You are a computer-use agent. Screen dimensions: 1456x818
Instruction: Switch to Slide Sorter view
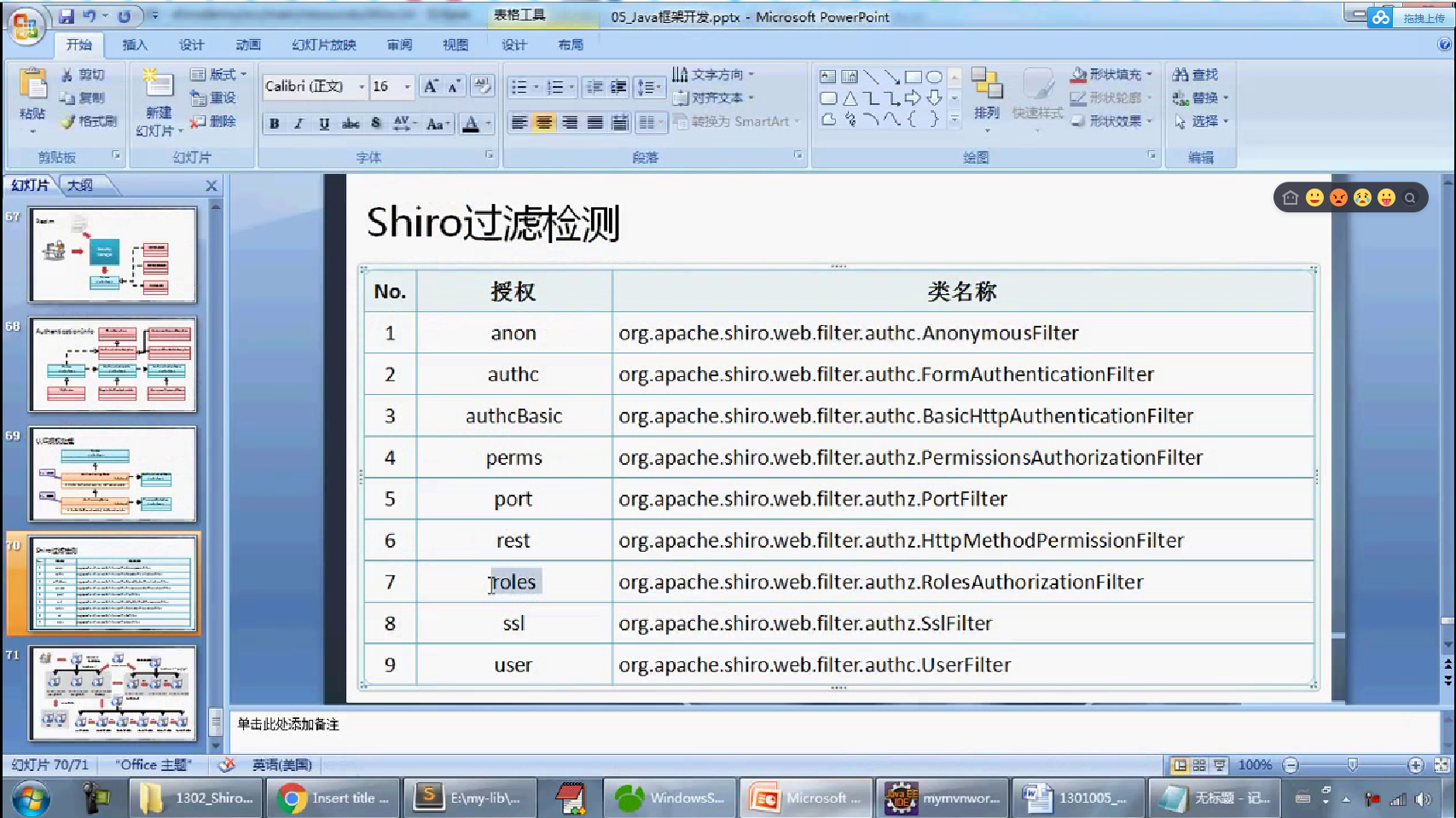1199,765
